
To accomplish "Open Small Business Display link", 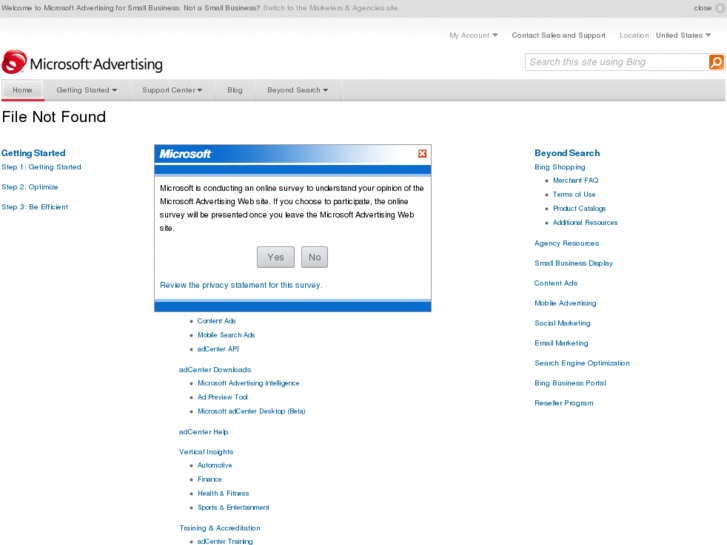I will click(574, 263).
